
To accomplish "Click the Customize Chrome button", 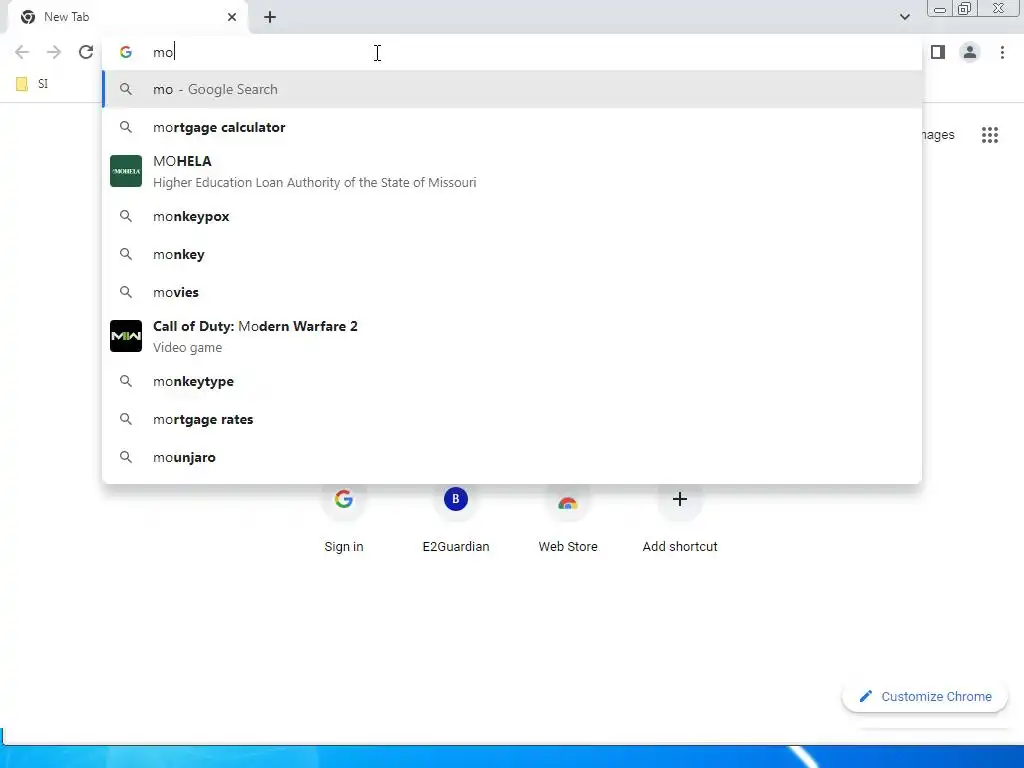I will (x=925, y=697).
